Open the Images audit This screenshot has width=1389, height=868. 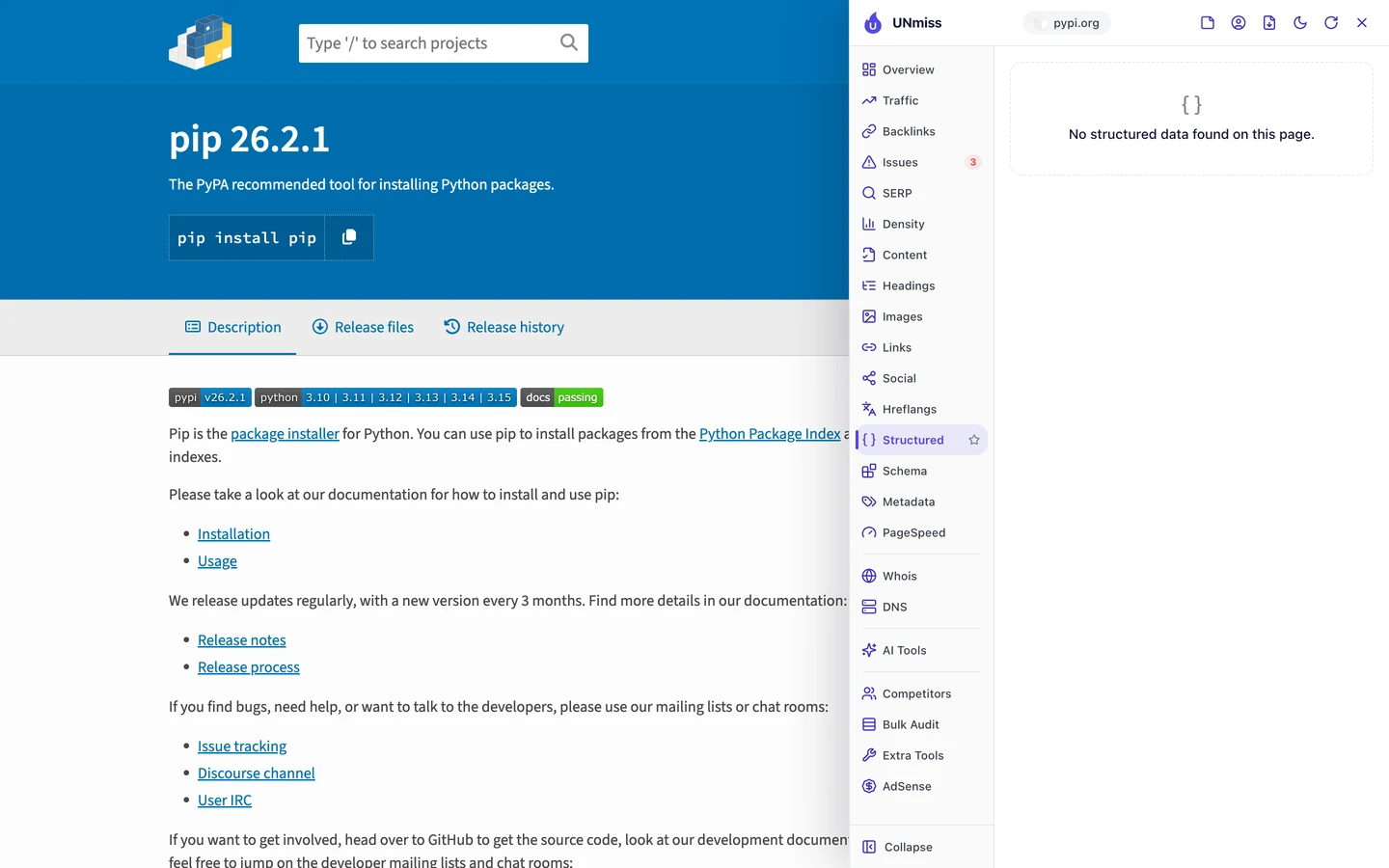click(x=921, y=316)
